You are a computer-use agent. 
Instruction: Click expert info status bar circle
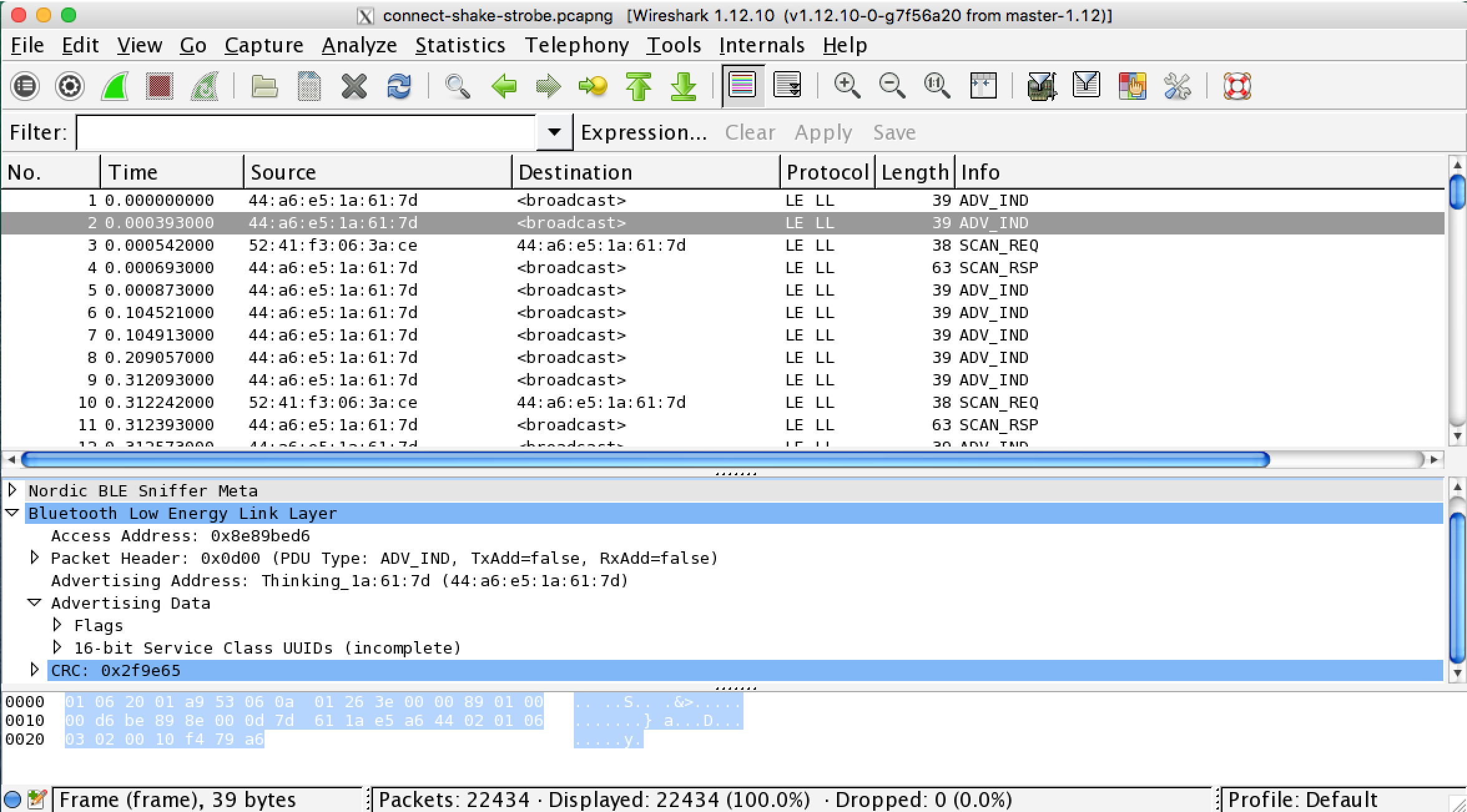[x=12, y=799]
